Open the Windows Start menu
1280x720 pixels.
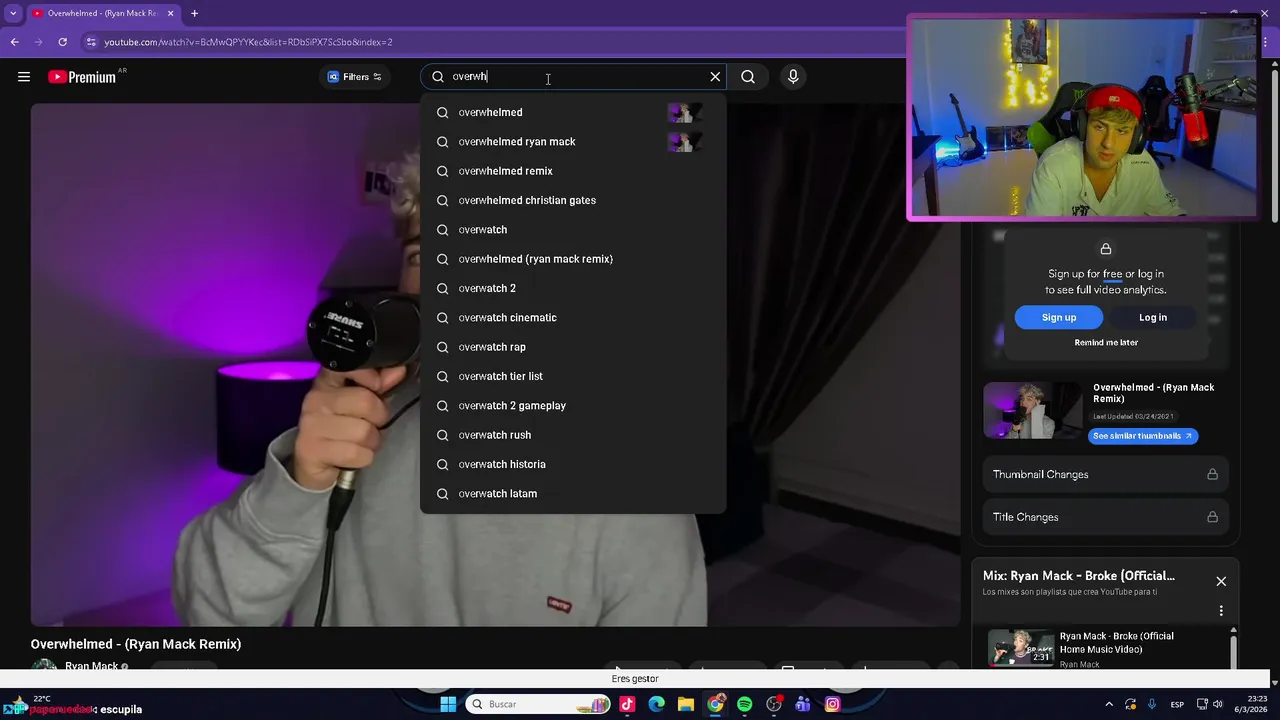pyautogui.click(x=448, y=704)
